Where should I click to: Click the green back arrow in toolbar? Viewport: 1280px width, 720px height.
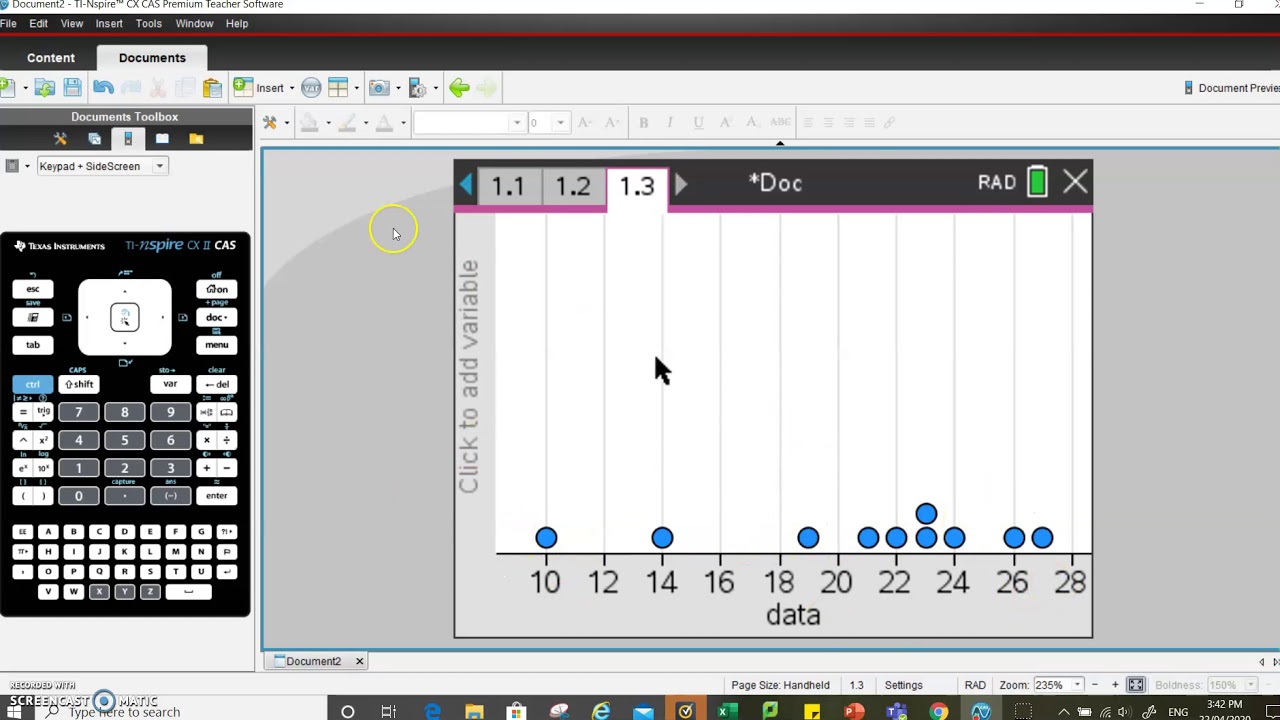[x=459, y=88]
